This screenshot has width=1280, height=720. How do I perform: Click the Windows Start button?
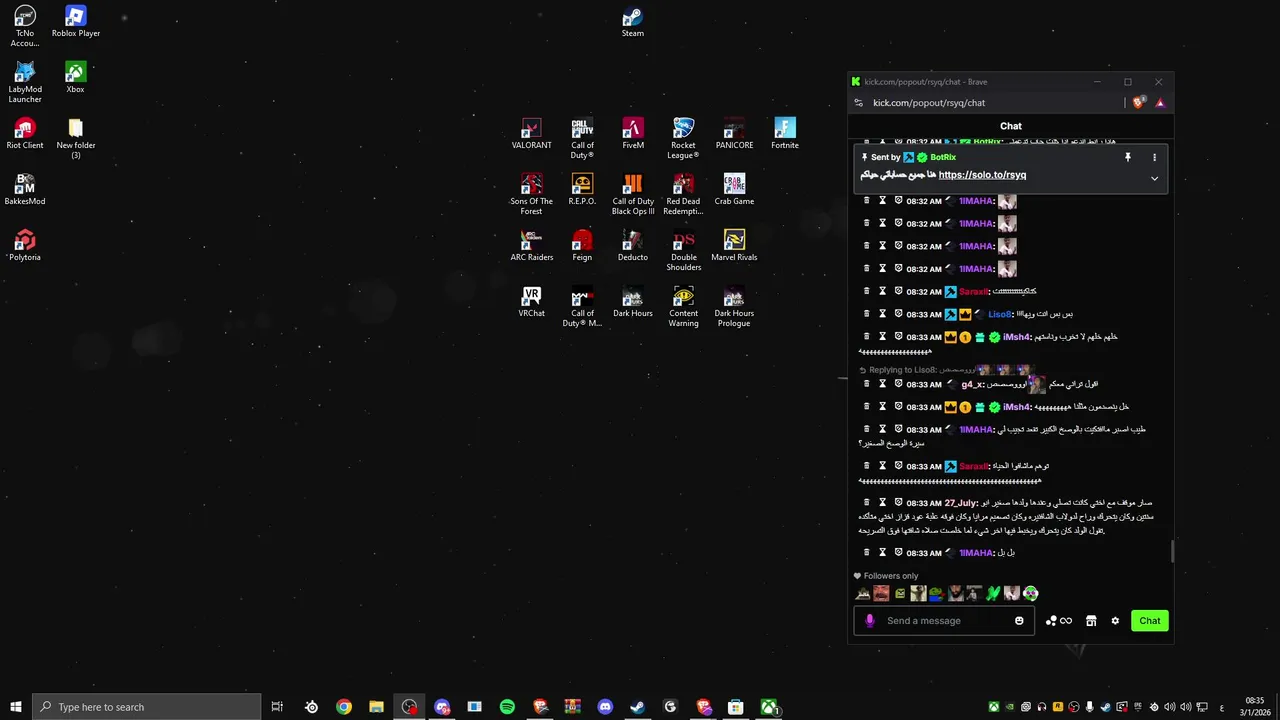(16, 707)
